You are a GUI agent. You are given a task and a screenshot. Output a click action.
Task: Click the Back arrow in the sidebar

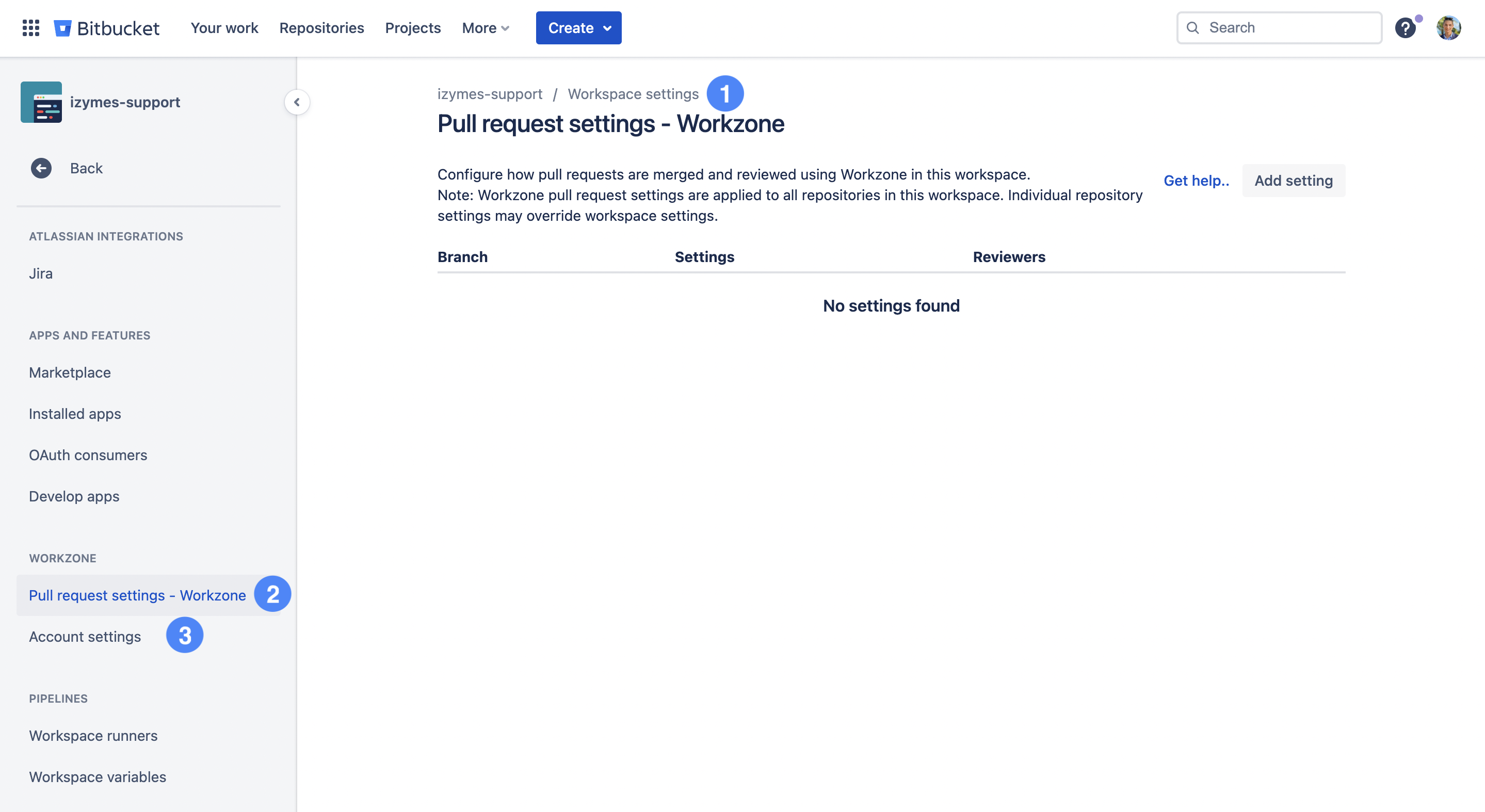(40, 168)
